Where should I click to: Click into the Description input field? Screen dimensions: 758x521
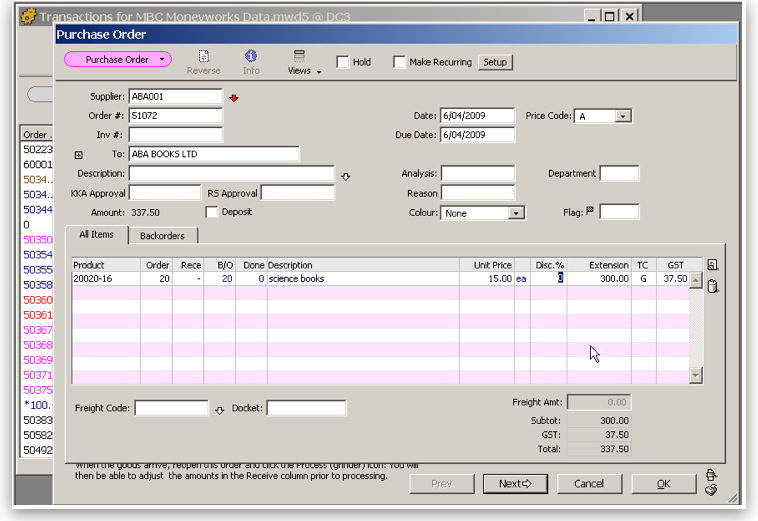coord(231,173)
